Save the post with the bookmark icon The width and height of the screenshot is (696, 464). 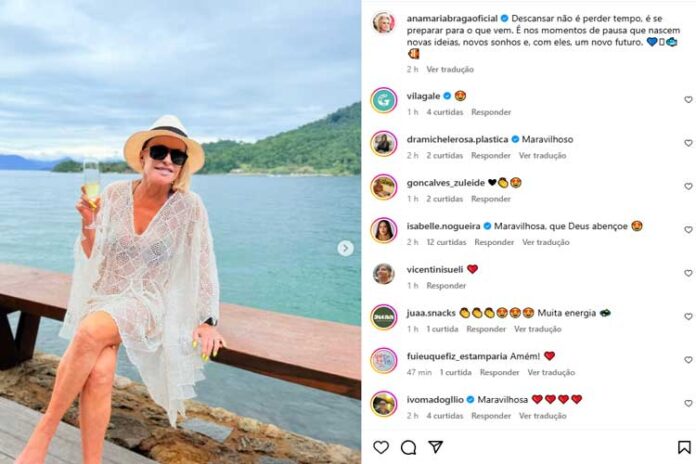(x=684, y=447)
